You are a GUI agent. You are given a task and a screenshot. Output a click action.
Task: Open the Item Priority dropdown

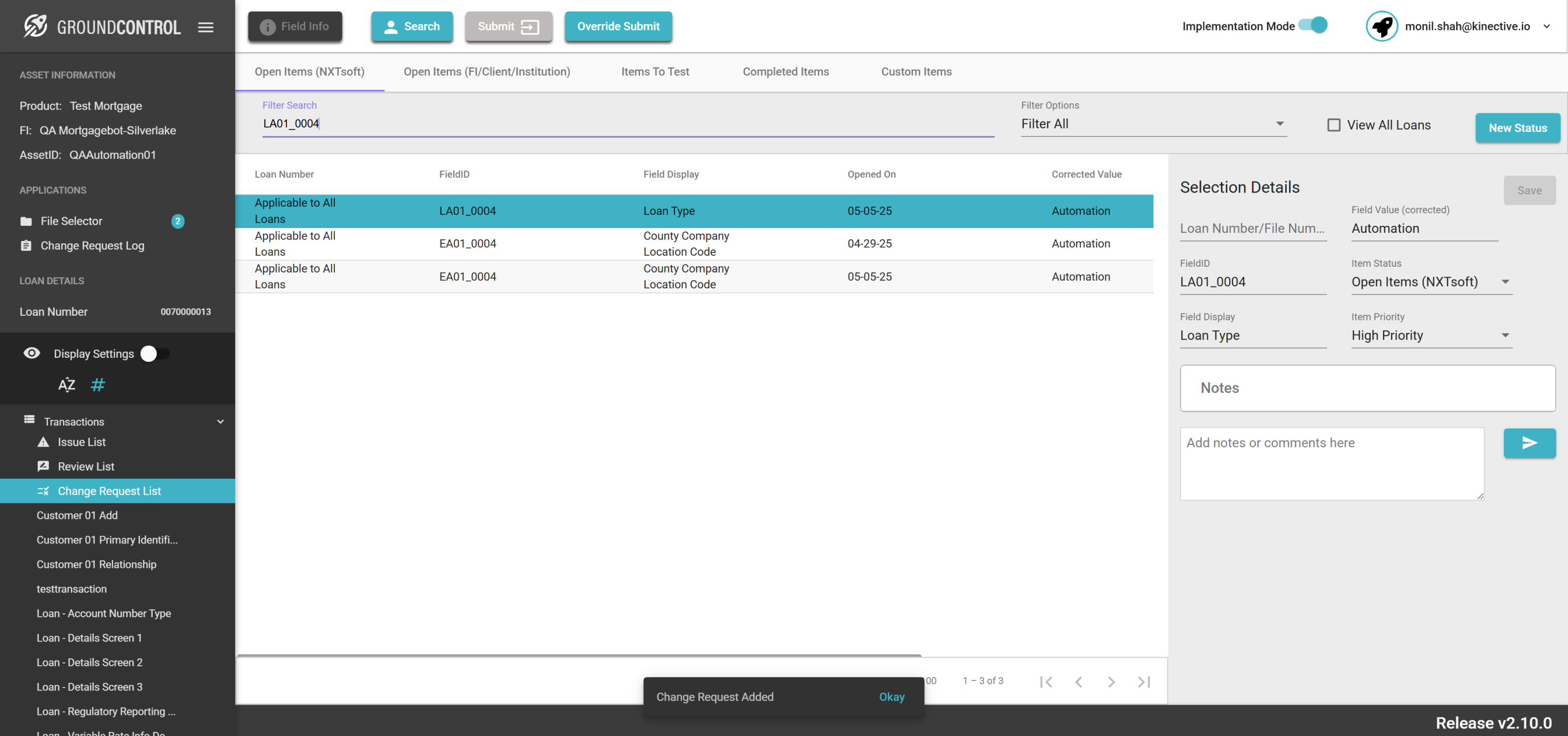pos(1430,336)
